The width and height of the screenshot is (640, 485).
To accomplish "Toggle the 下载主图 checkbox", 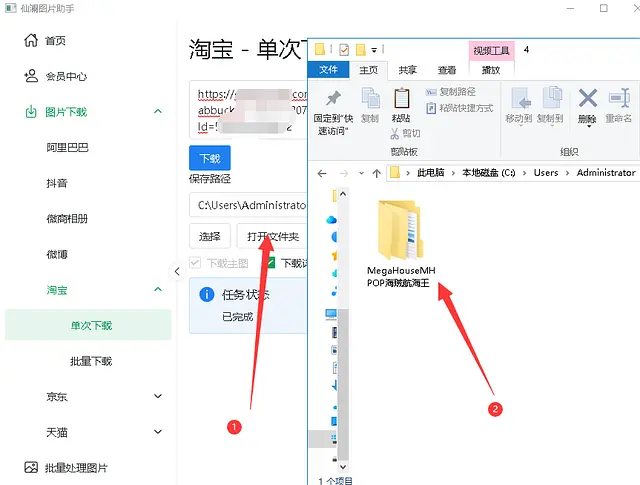I will (x=195, y=263).
